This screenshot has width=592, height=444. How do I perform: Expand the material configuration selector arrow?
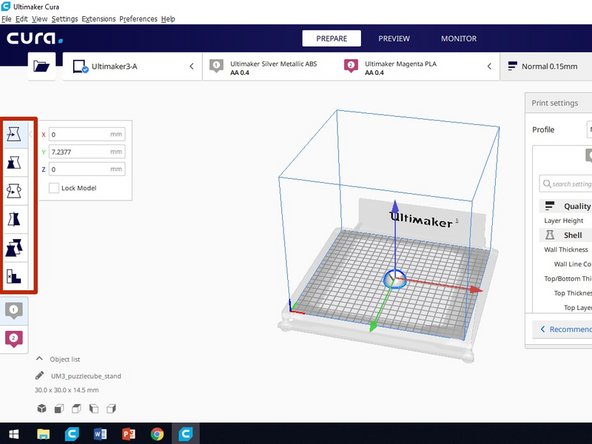[489, 66]
